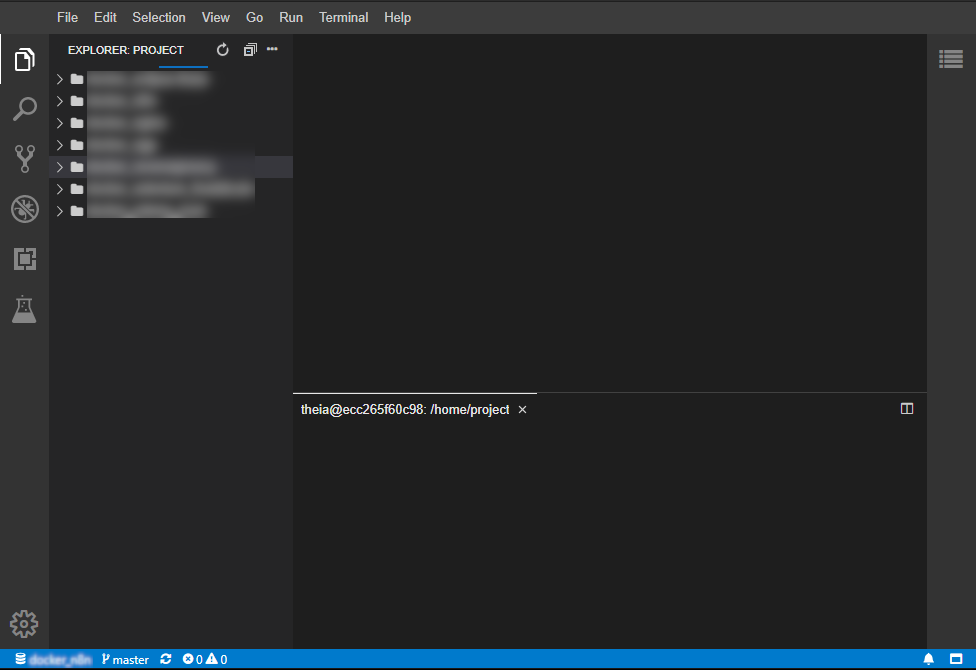The height and width of the screenshot is (670, 976).
Task: Close the theia terminal tab
Action: coord(522,410)
